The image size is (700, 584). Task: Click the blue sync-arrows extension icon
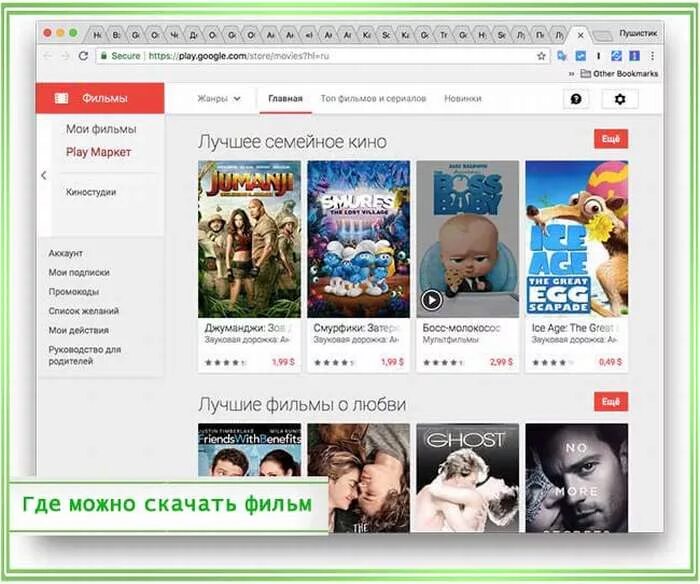[617, 56]
